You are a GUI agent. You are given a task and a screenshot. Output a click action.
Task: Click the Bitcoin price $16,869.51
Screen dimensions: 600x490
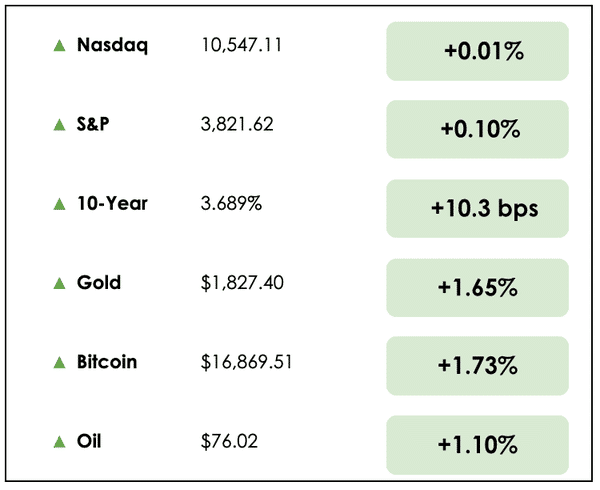246,362
